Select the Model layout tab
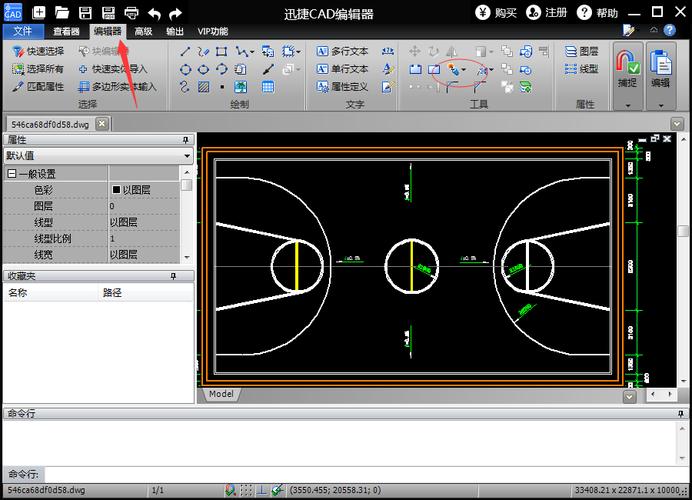Viewport: 692px width, 500px height. [x=221, y=394]
